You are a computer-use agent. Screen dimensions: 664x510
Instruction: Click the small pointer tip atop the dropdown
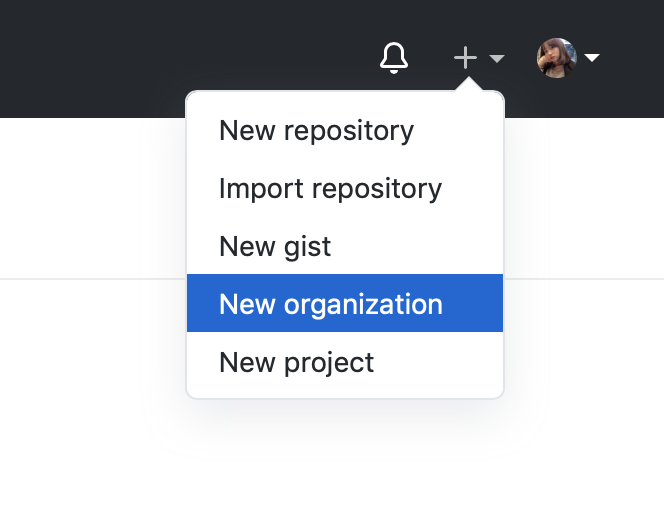pos(466,88)
